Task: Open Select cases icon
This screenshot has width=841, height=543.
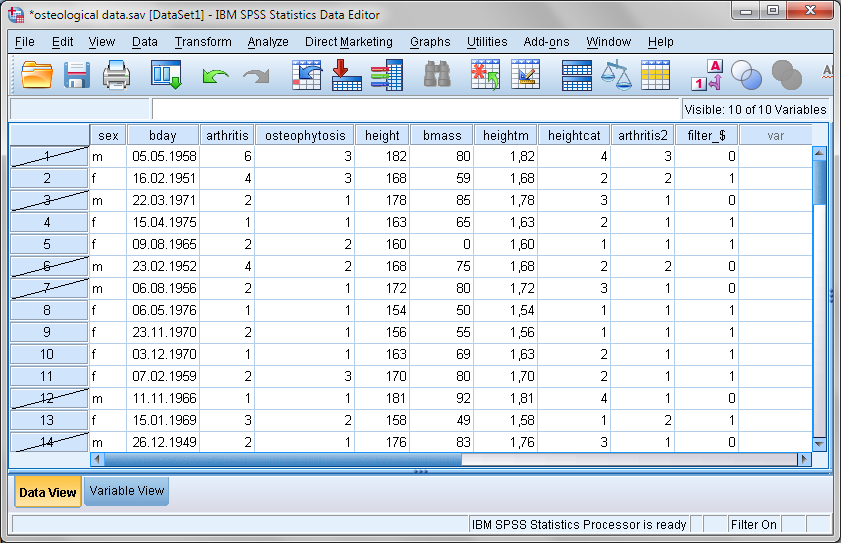Action: pyautogui.click(x=655, y=75)
